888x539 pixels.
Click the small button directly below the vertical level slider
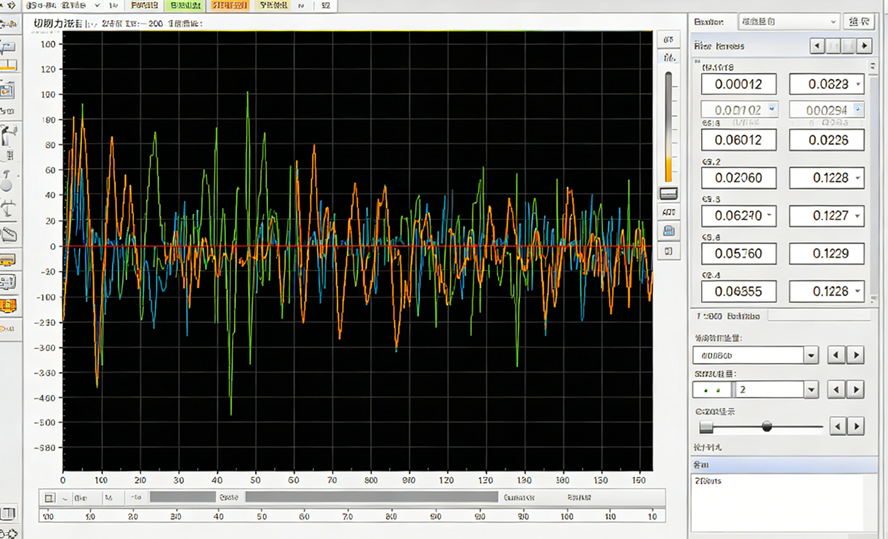668,193
